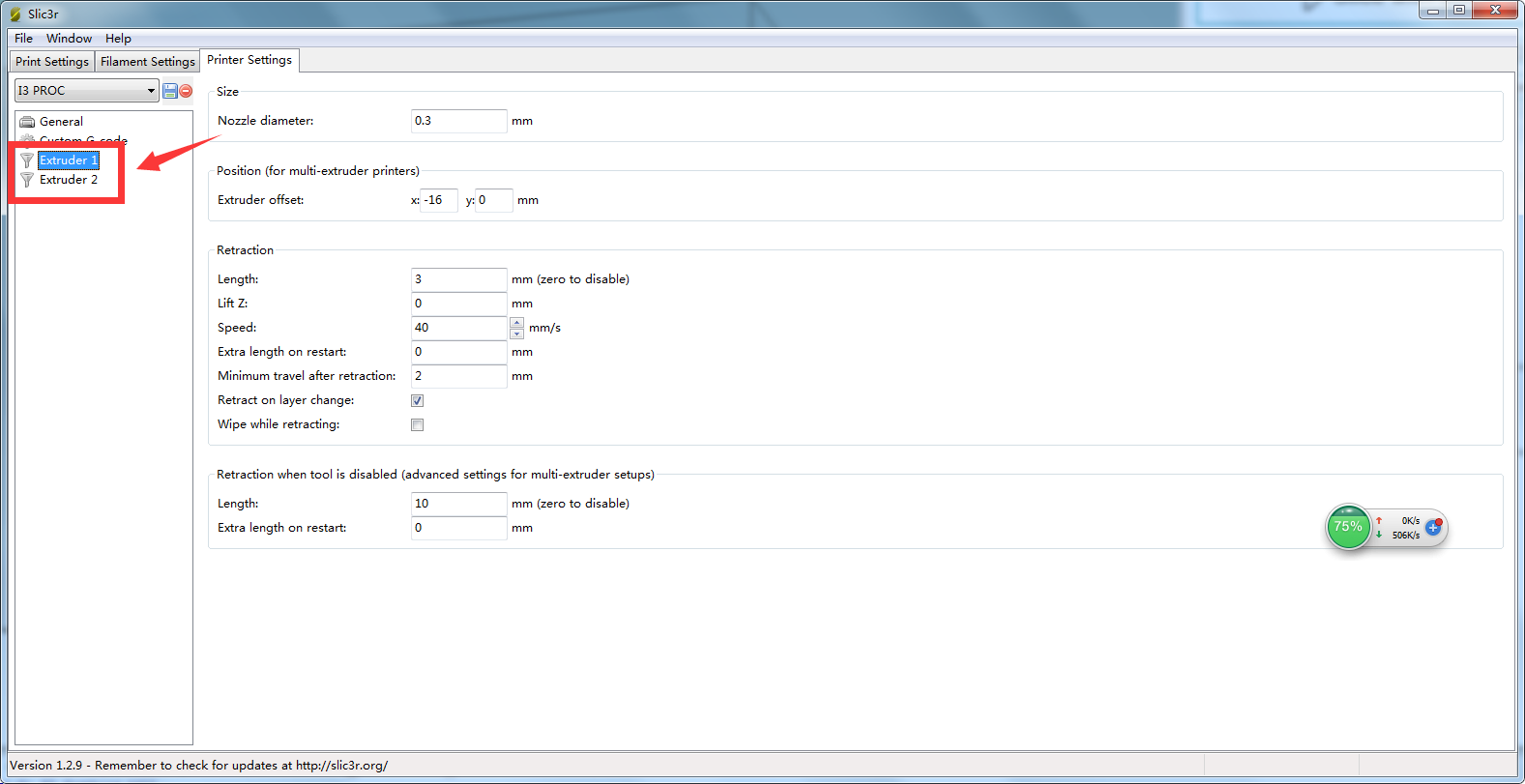Click the save preset floppy disk icon
Image resolution: width=1525 pixels, height=784 pixels.
pyautogui.click(x=170, y=91)
